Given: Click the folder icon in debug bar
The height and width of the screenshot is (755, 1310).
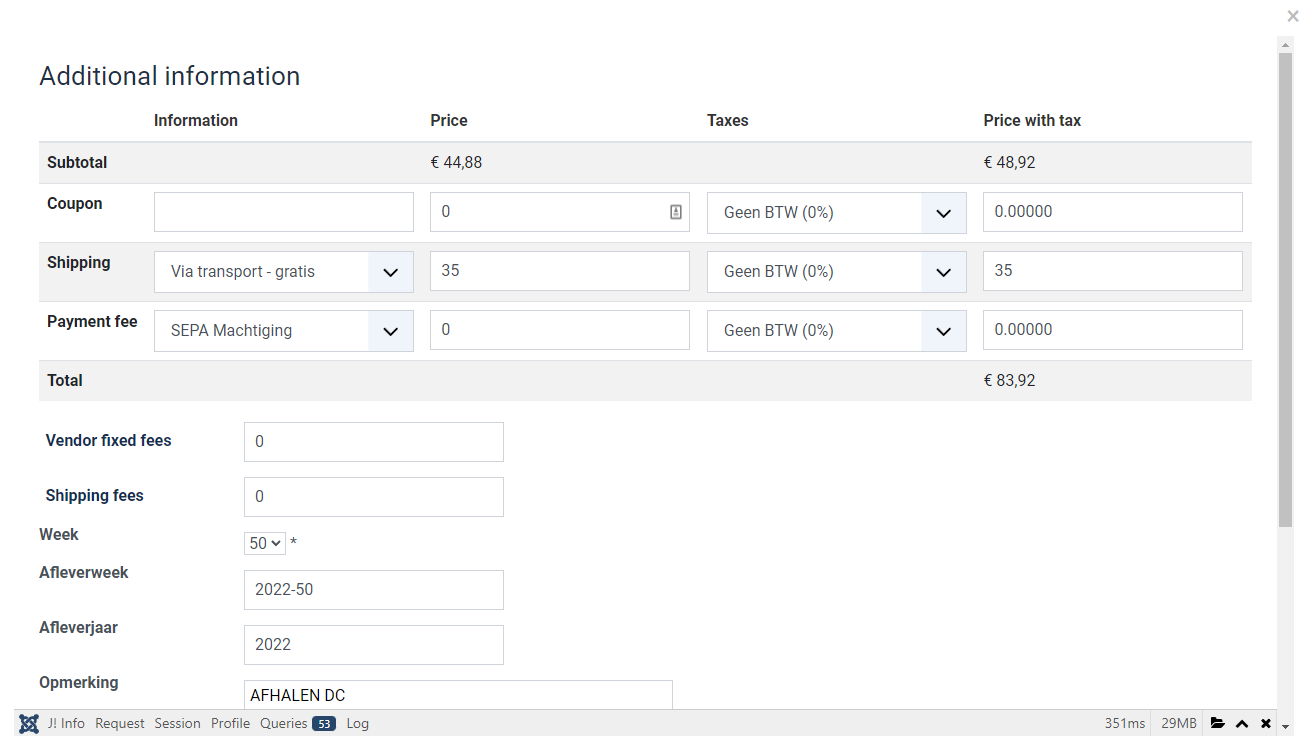Looking at the screenshot, I should [1218, 723].
